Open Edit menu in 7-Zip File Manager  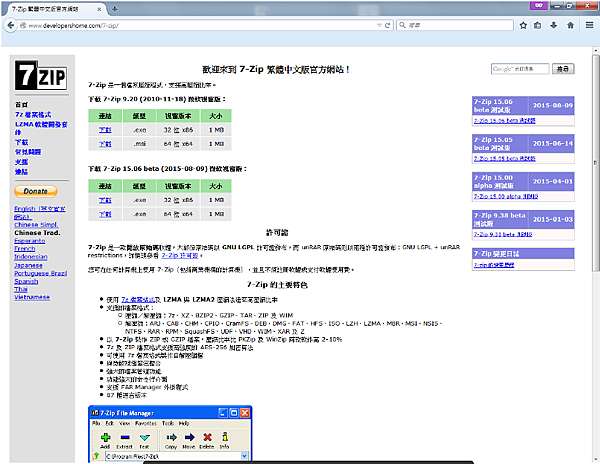(x=110, y=423)
